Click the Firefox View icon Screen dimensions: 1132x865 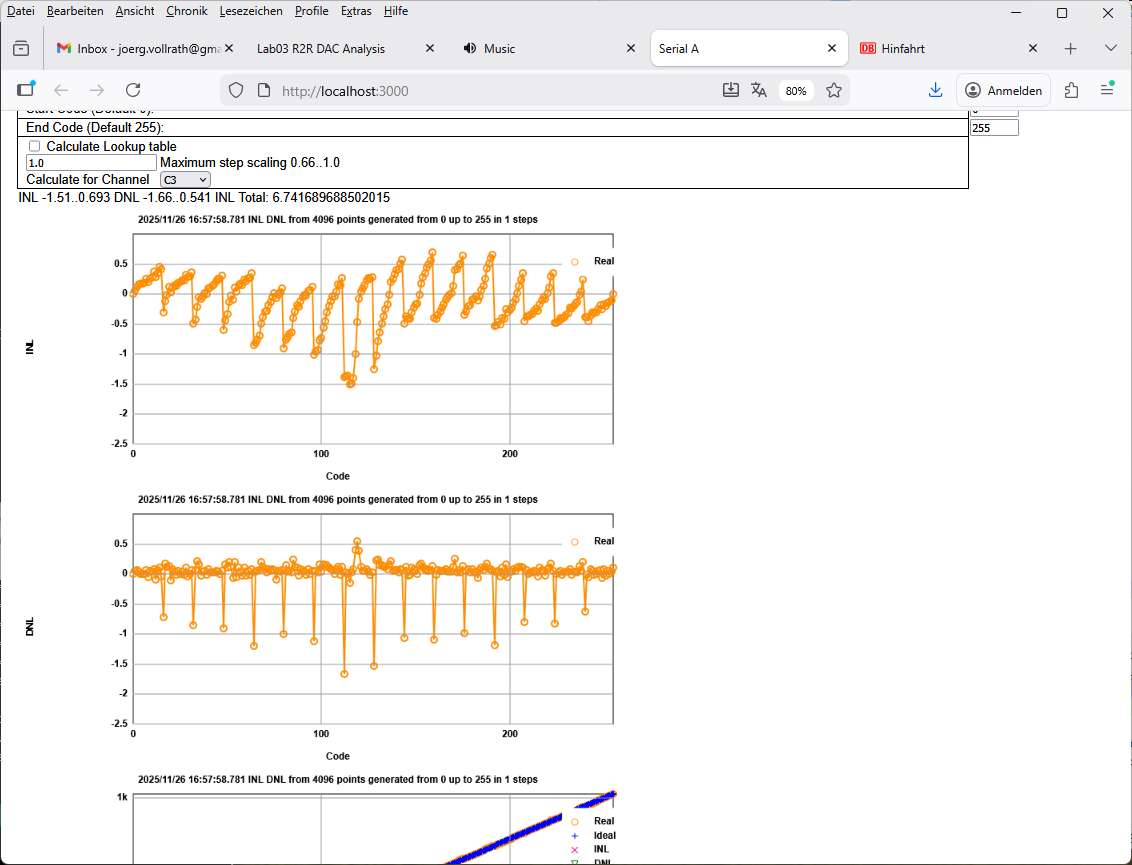[21, 48]
